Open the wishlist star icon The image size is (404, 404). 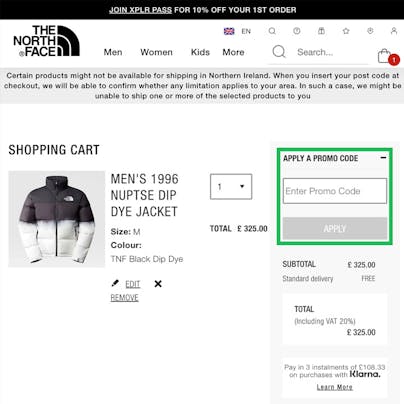click(346, 31)
